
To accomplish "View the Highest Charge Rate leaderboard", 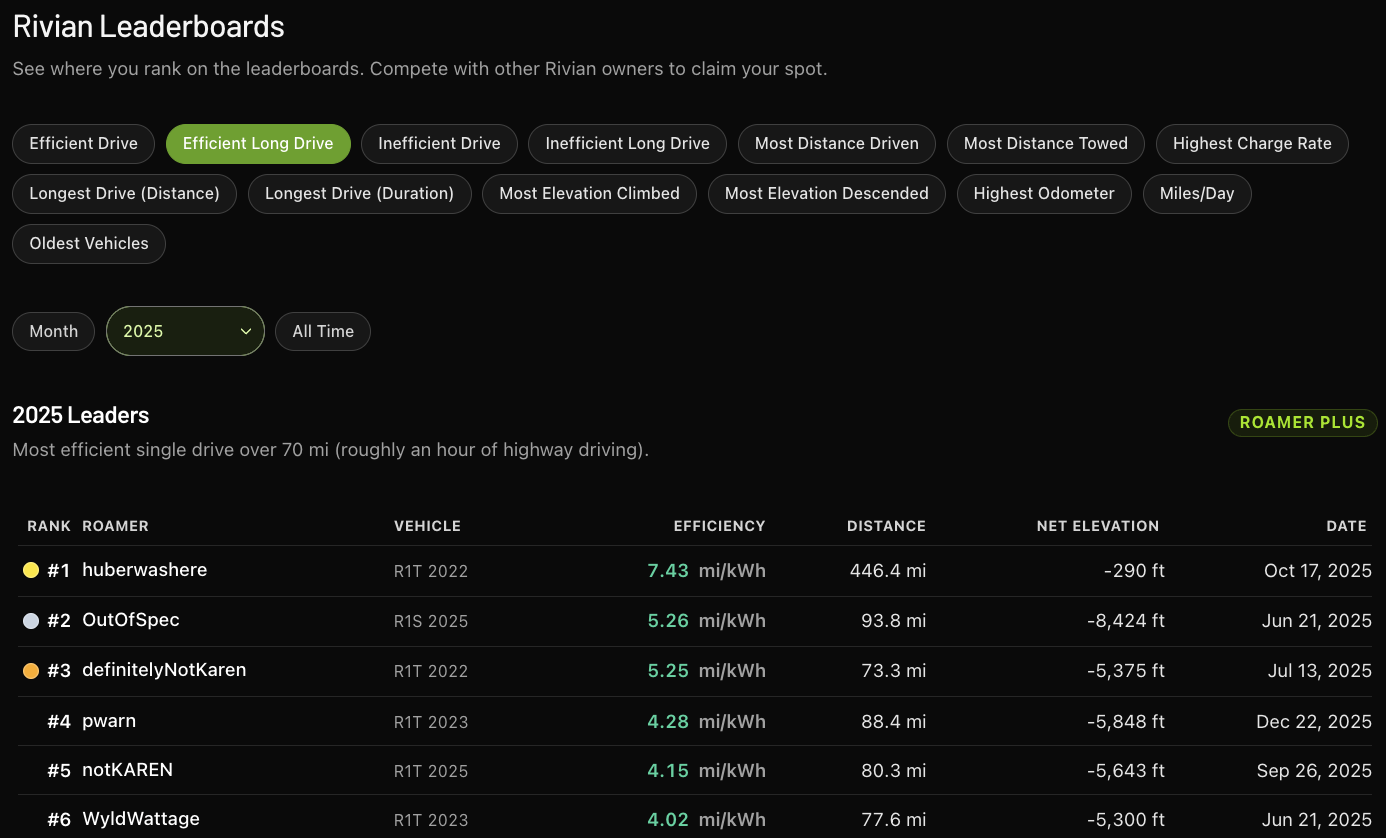I will (x=1252, y=143).
